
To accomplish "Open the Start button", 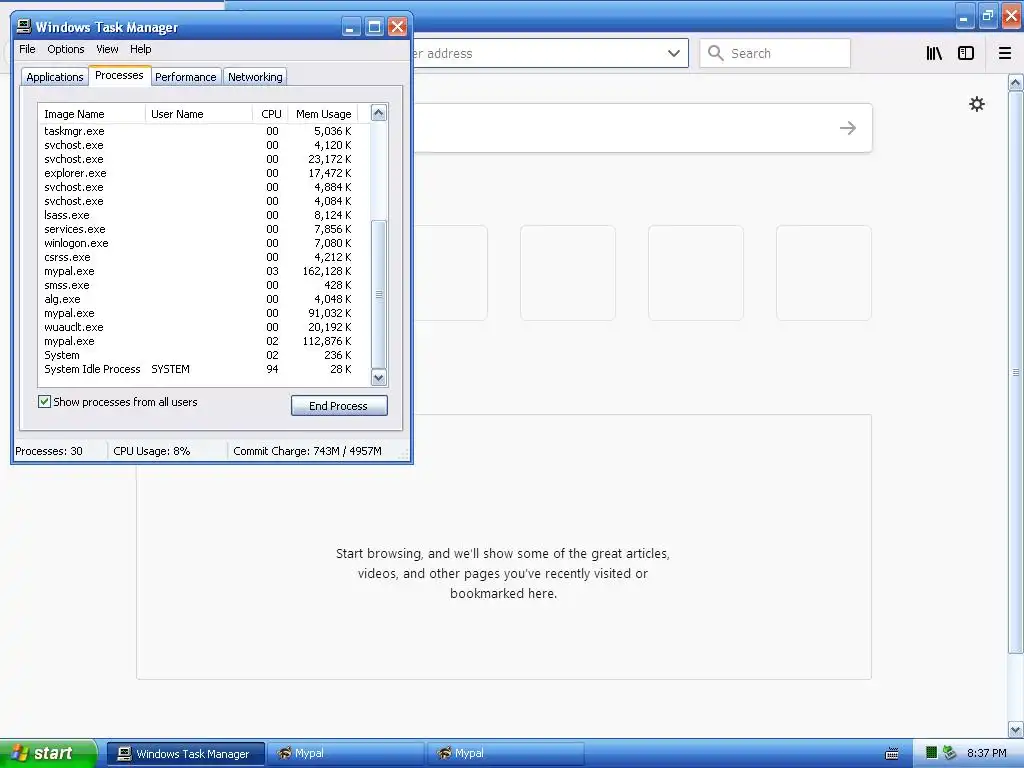I will (47, 754).
